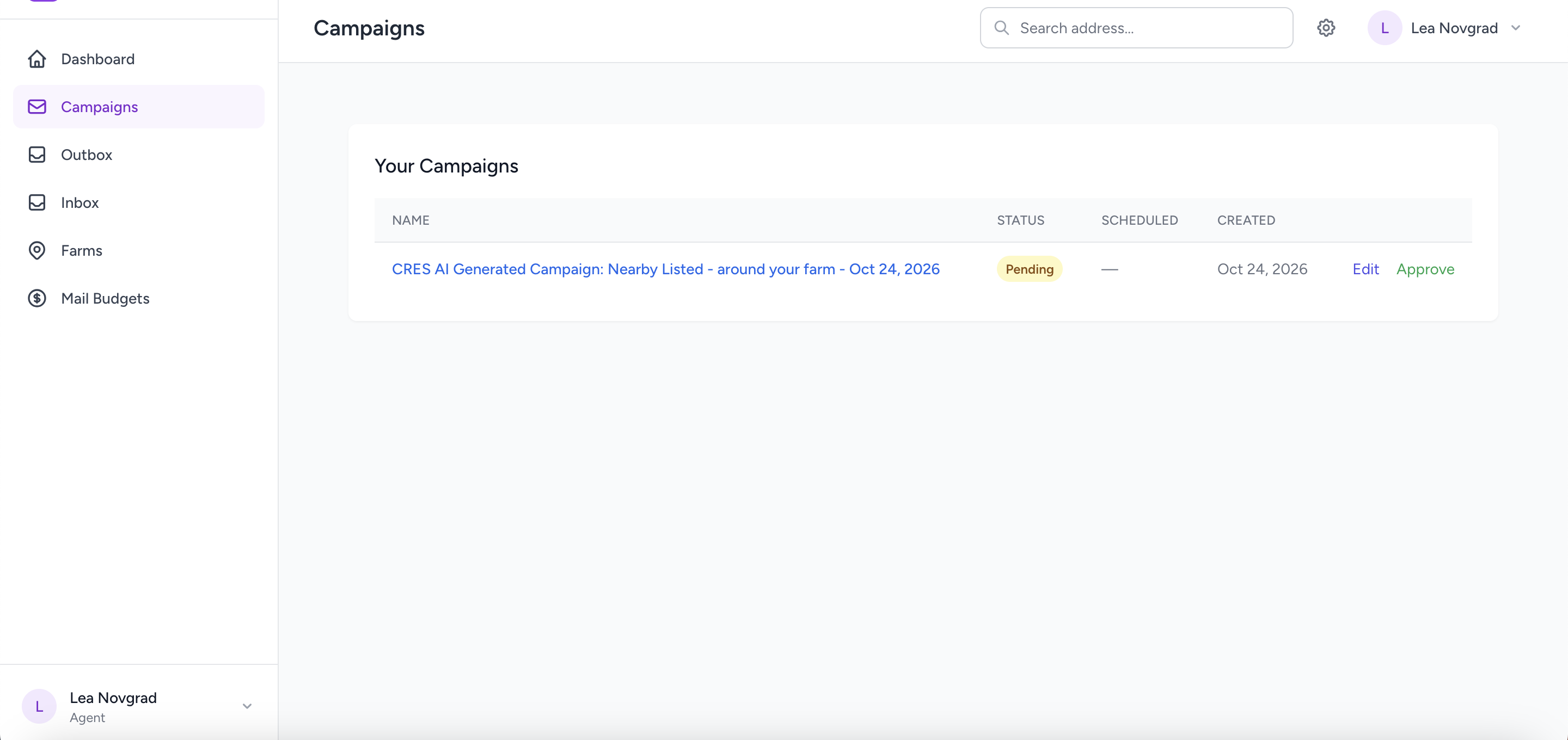Viewport: 1568px width, 740px height.
Task: Click the Mail Budgets dollar icon
Action: tap(37, 298)
